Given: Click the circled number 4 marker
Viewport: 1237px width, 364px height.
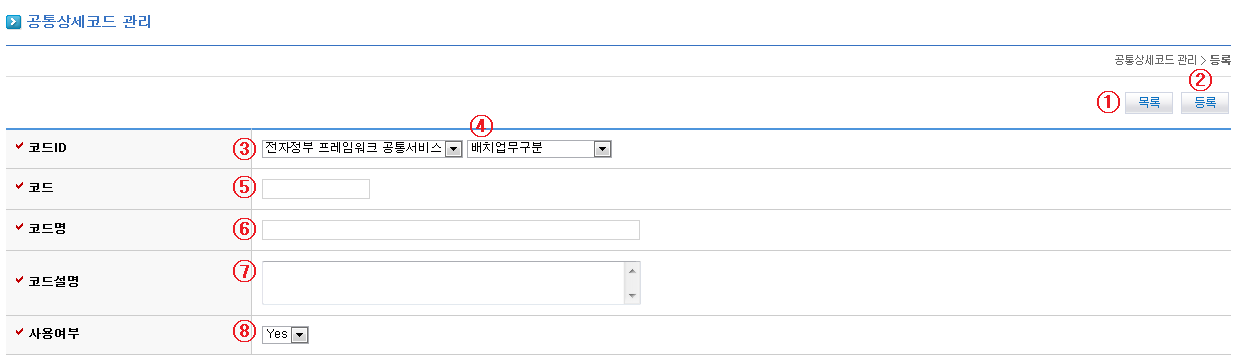Looking at the screenshot, I should click(482, 127).
